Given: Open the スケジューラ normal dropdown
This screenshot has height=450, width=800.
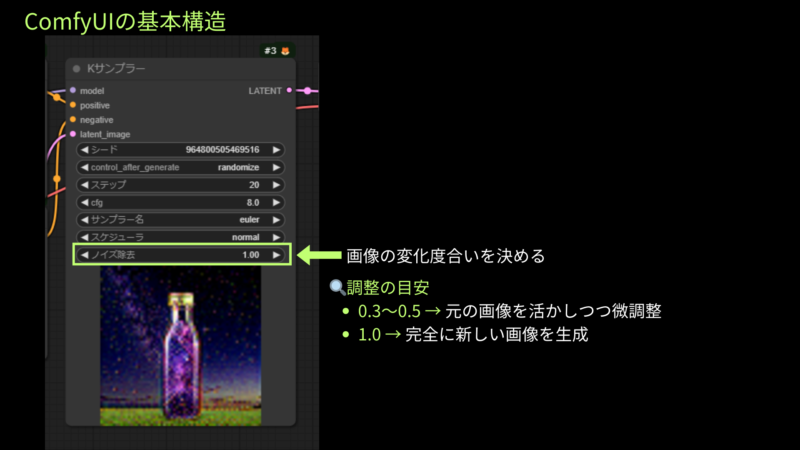Looking at the screenshot, I should (245, 237).
